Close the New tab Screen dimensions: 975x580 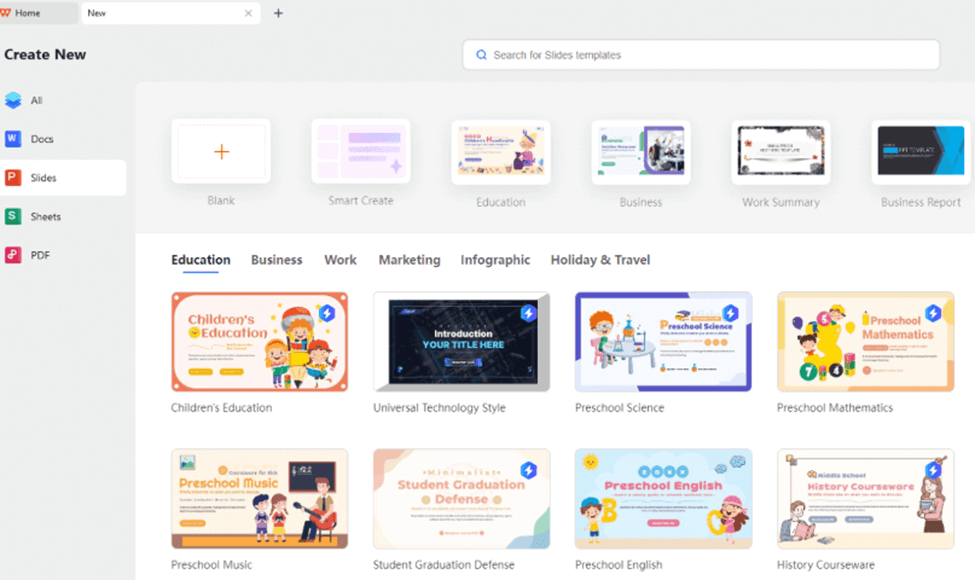(x=248, y=13)
